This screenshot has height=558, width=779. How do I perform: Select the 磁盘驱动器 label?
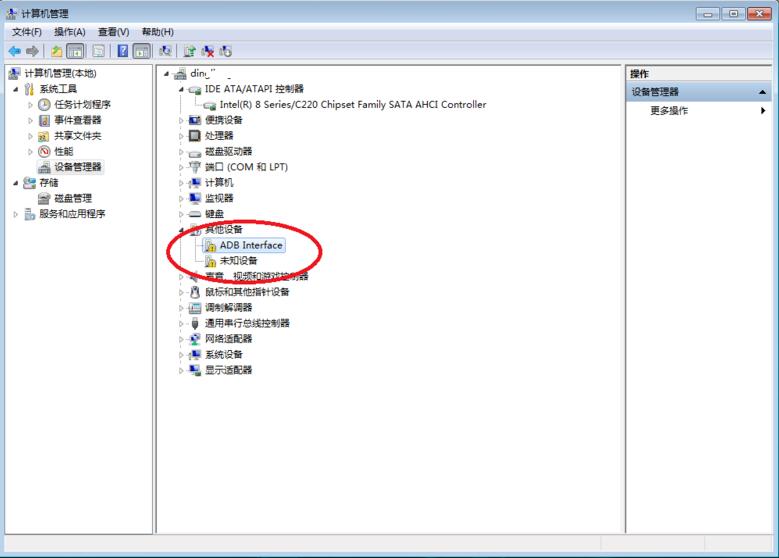tap(229, 152)
